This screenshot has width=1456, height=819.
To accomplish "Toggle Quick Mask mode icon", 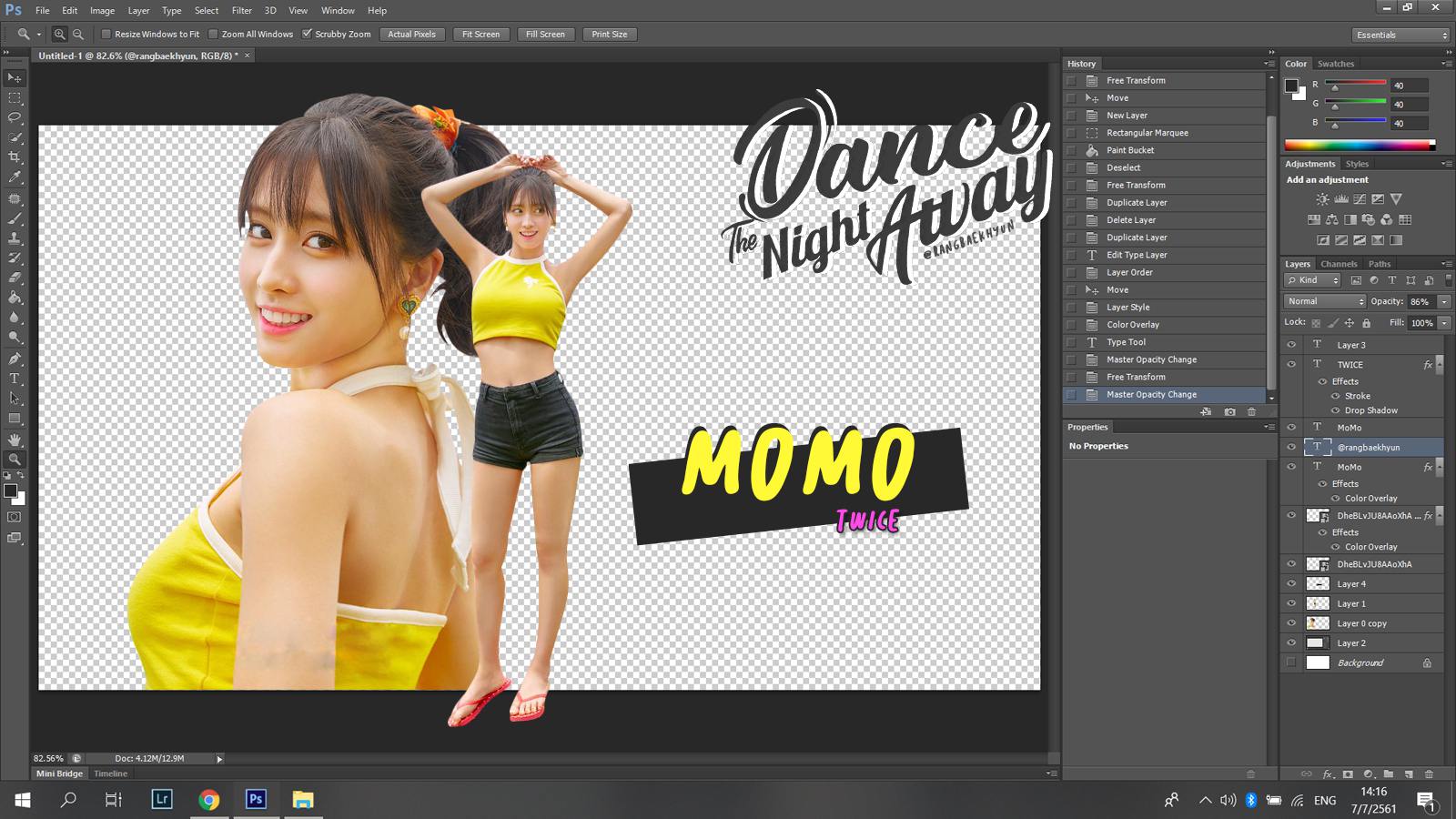I will coord(15,517).
